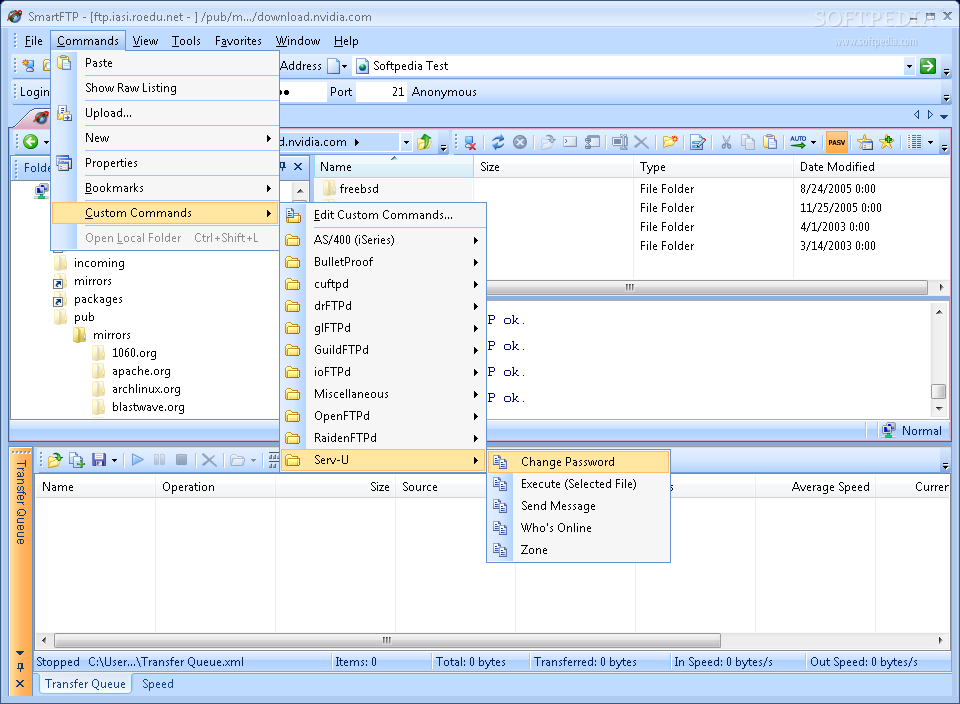Remove item from transfer queue X icon

click(x=209, y=460)
